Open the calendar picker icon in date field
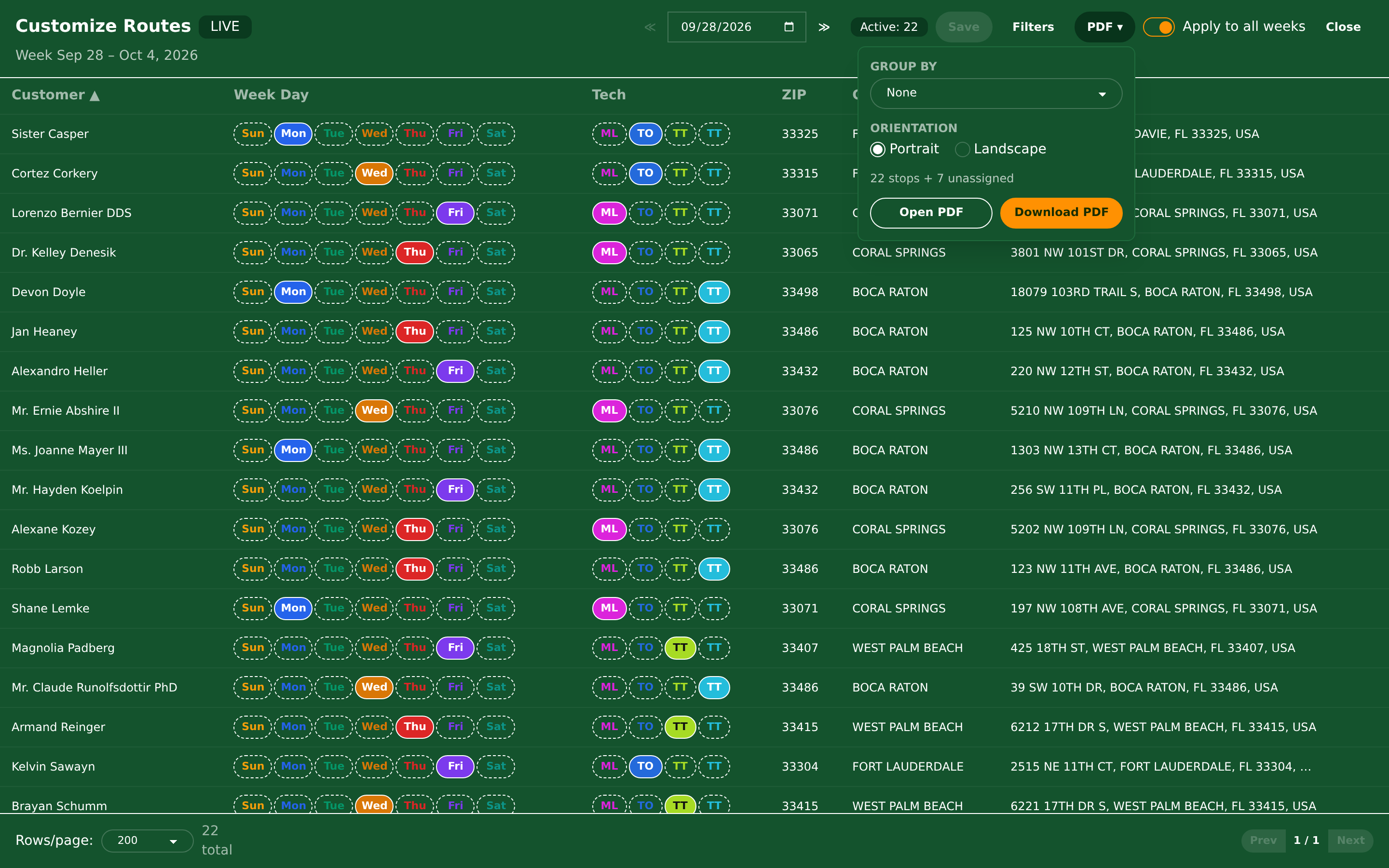 click(x=789, y=27)
